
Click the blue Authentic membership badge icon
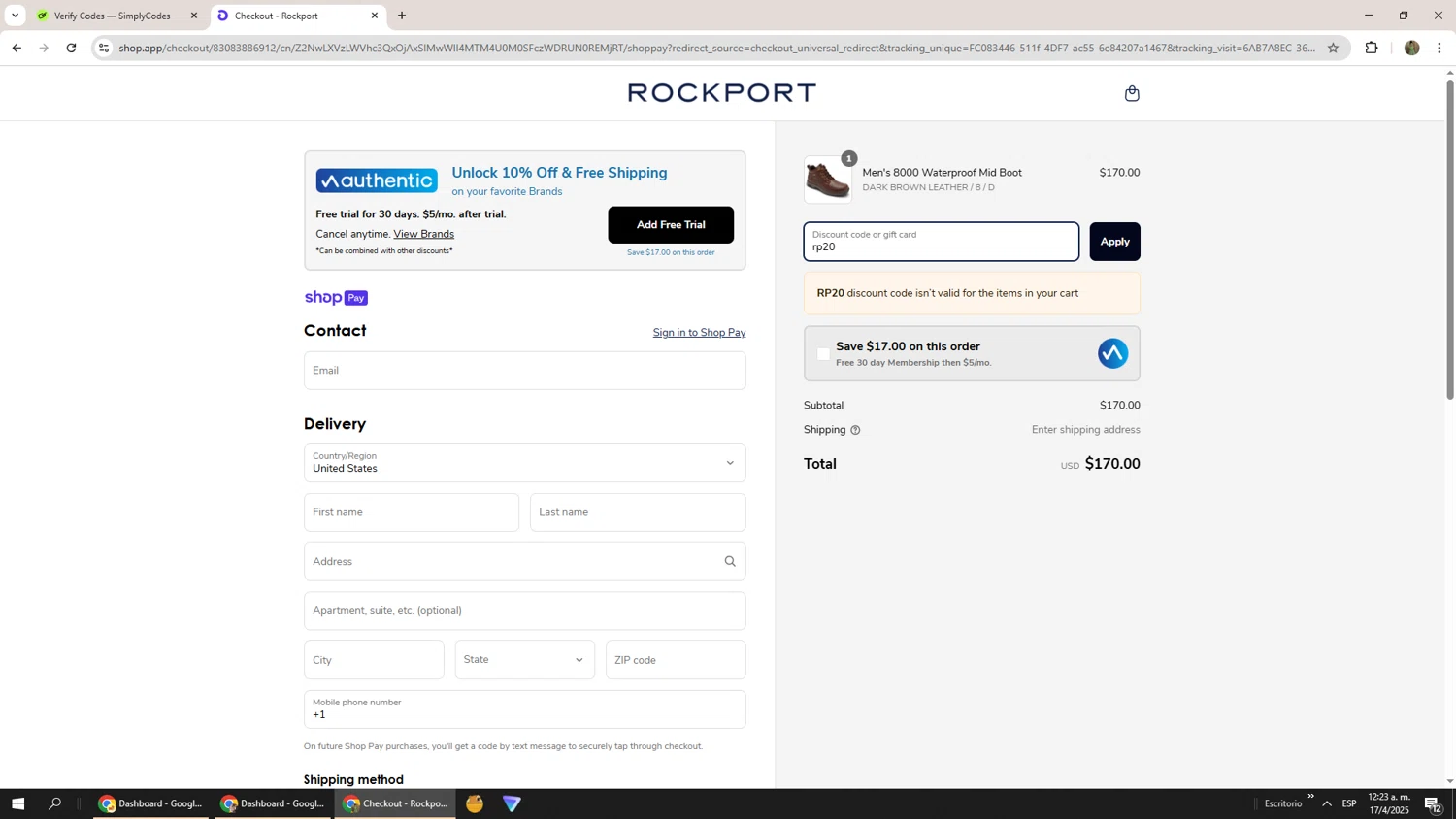1112,353
